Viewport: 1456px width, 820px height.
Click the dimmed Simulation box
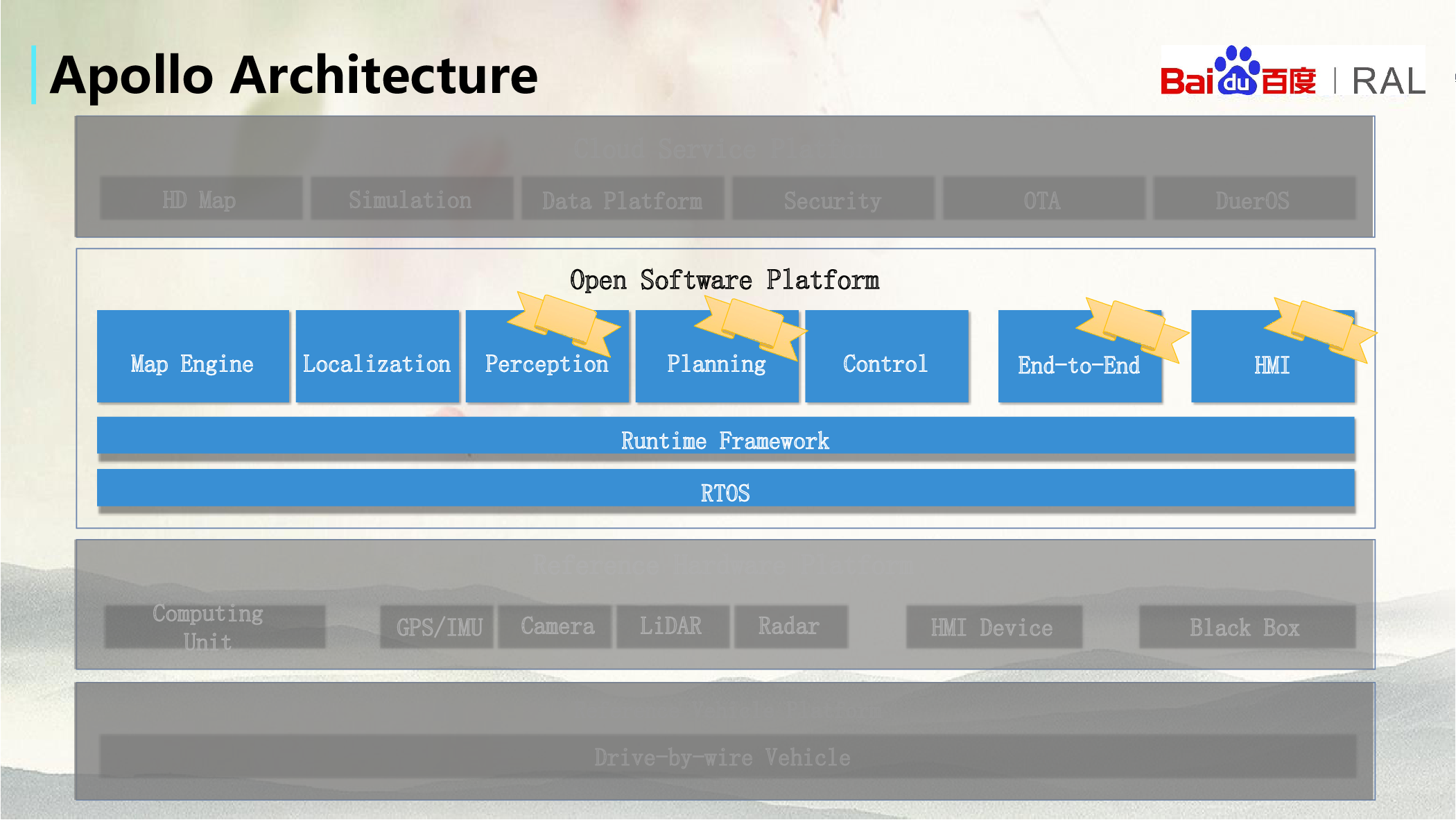point(412,198)
